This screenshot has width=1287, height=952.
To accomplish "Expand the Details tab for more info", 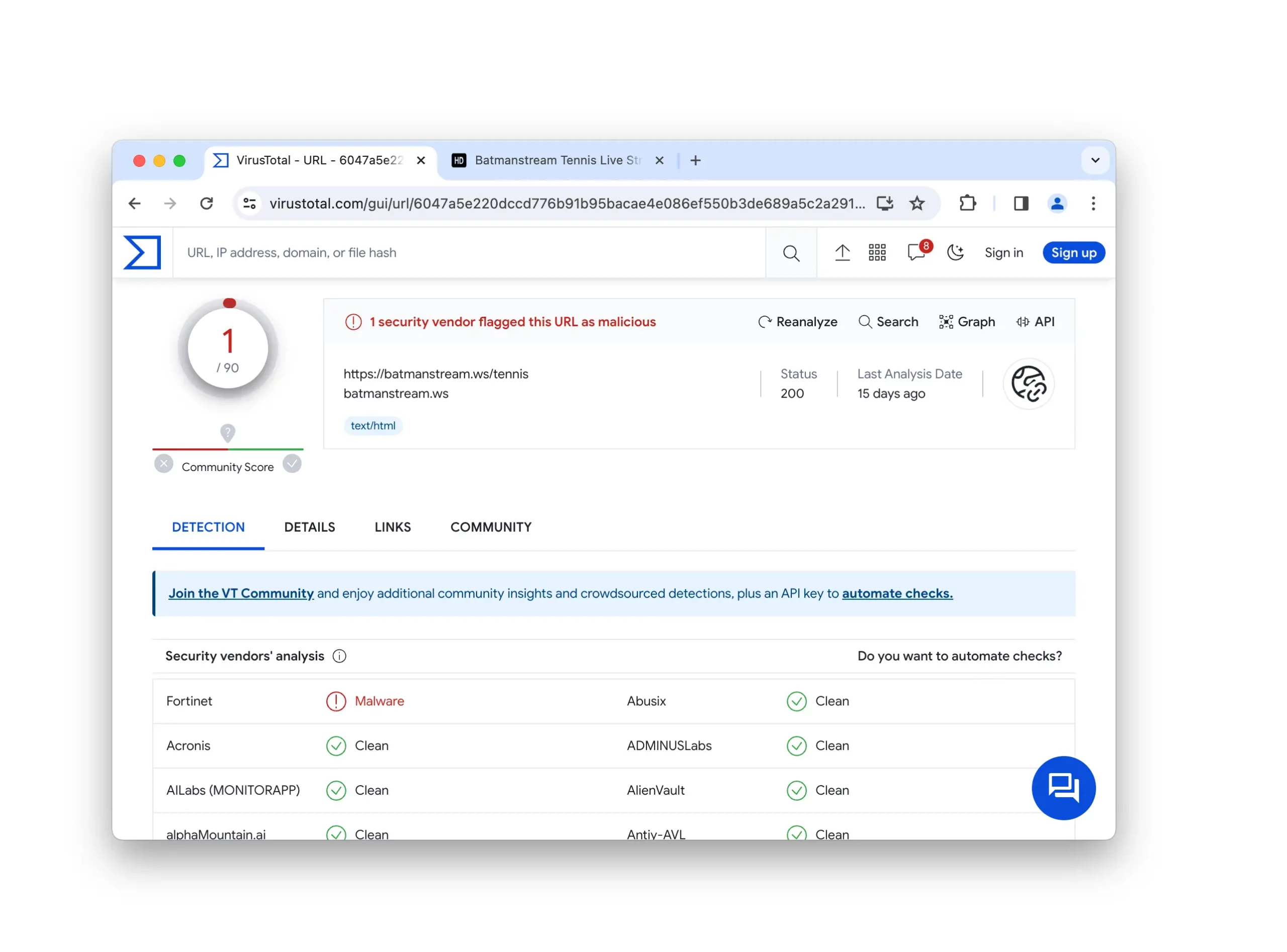I will pos(310,527).
